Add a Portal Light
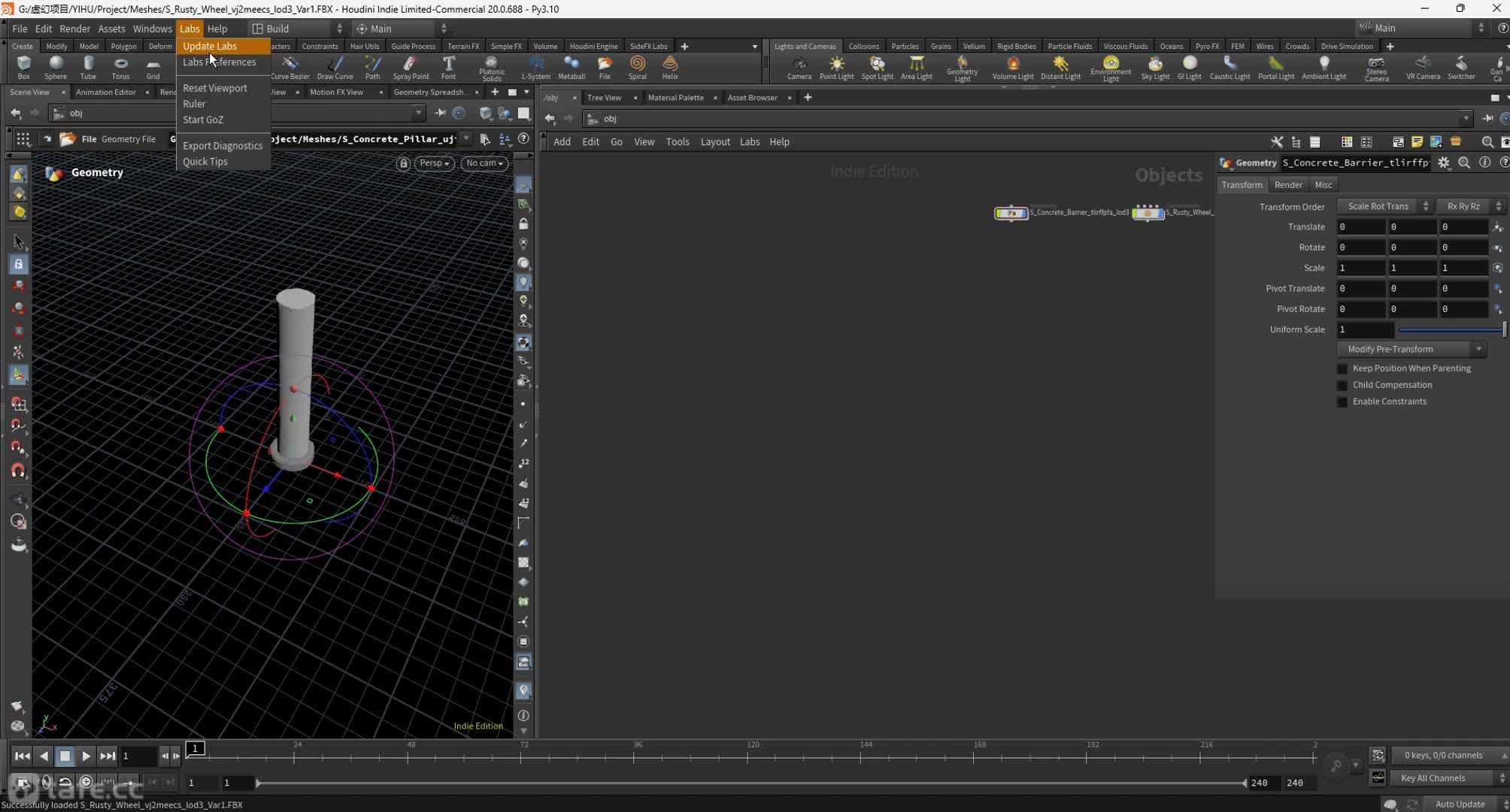Screen dimensions: 1510x812 (x=1276, y=67)
